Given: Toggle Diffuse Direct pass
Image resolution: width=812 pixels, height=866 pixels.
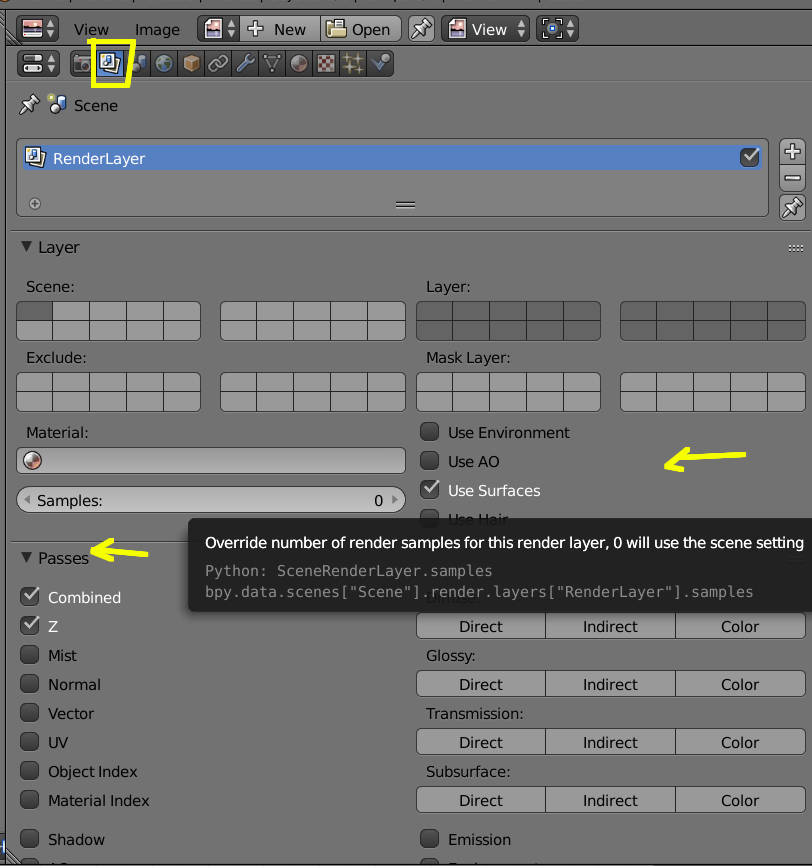Looking at the screenshot, I should [481, 626].
